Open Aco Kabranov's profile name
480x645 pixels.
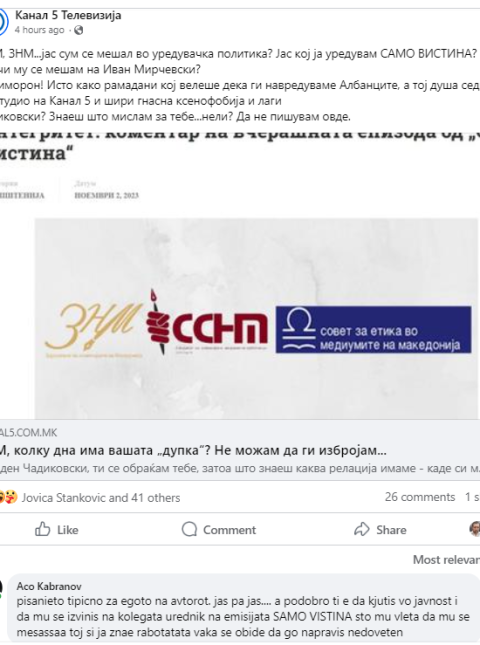click(x=49, y=586)
